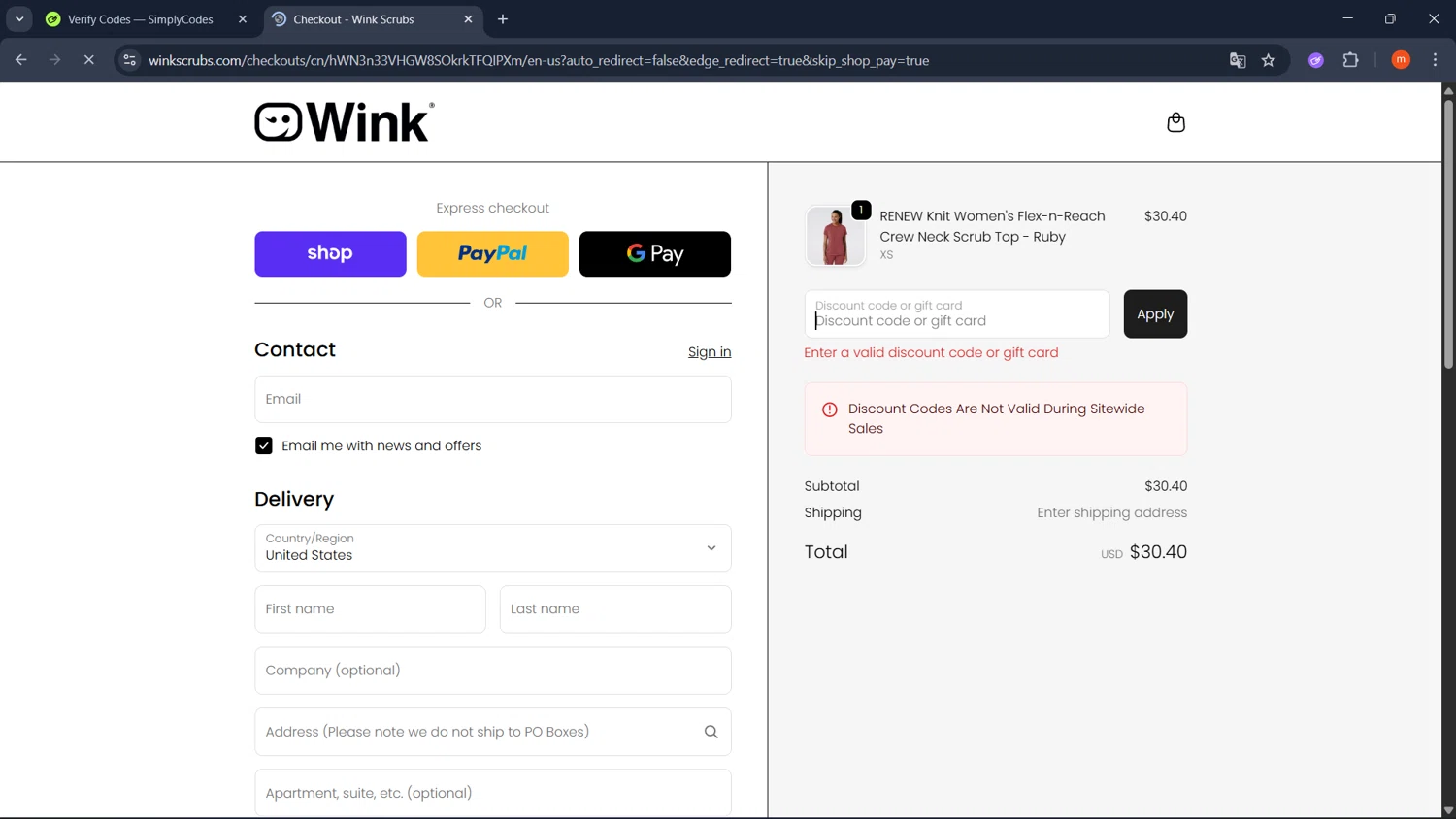1456x819 pixels.
Task: Switch to Verify Codes SimplyCodes tab
Action: point(141,19)
